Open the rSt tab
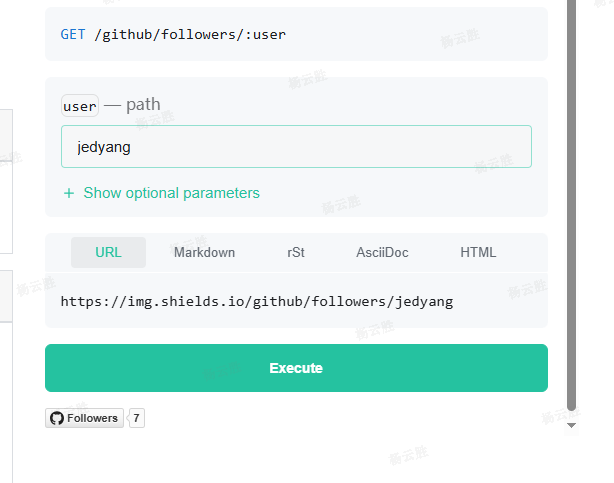This screenshot has width=614, height=483. pos(296,253)
